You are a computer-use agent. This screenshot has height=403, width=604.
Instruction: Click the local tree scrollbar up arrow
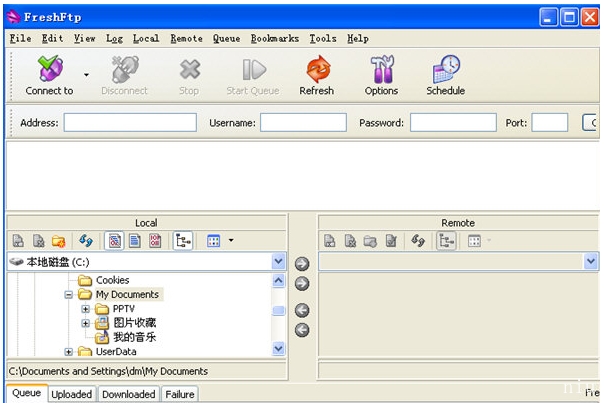point(279,280)
